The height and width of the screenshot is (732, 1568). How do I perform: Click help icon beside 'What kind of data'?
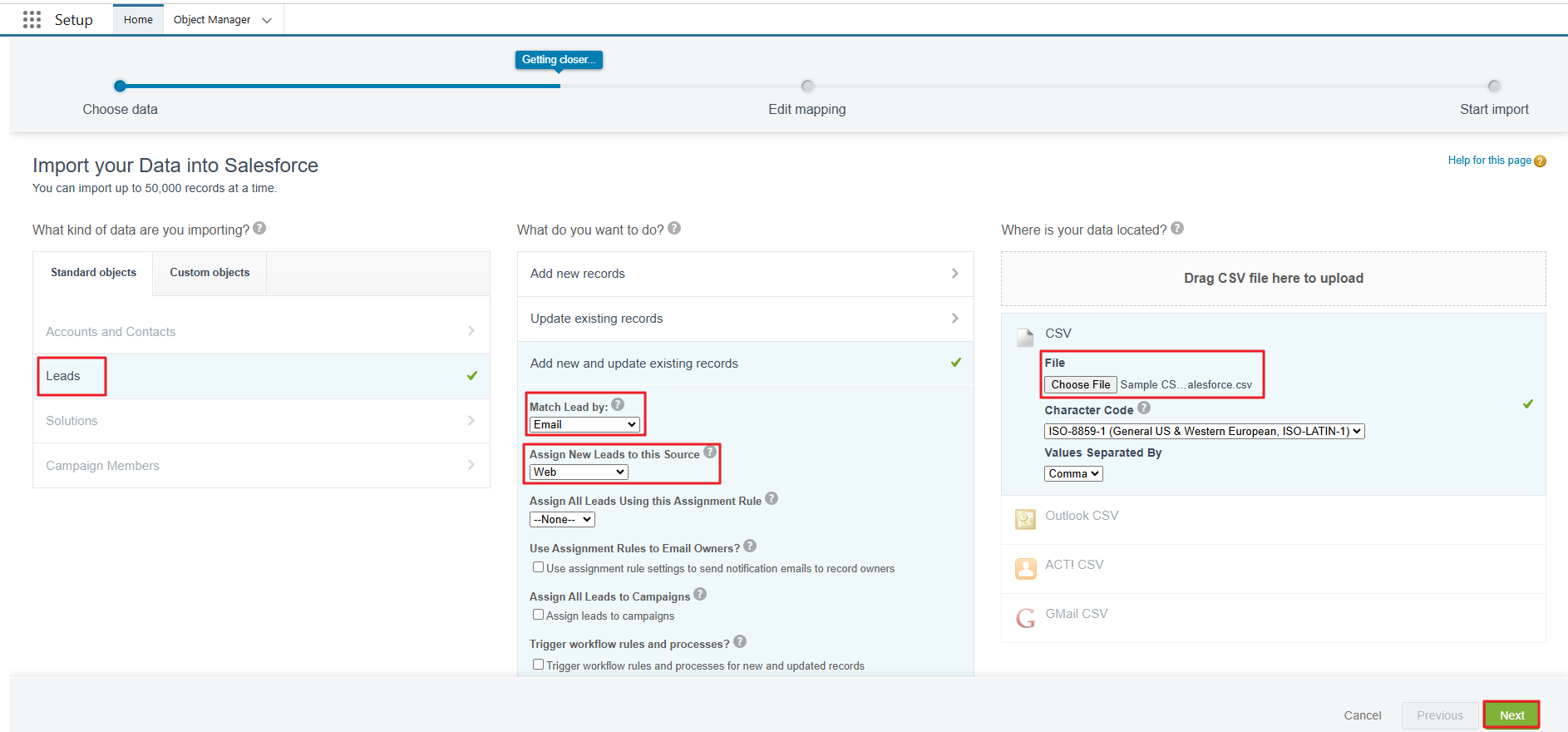259,229
